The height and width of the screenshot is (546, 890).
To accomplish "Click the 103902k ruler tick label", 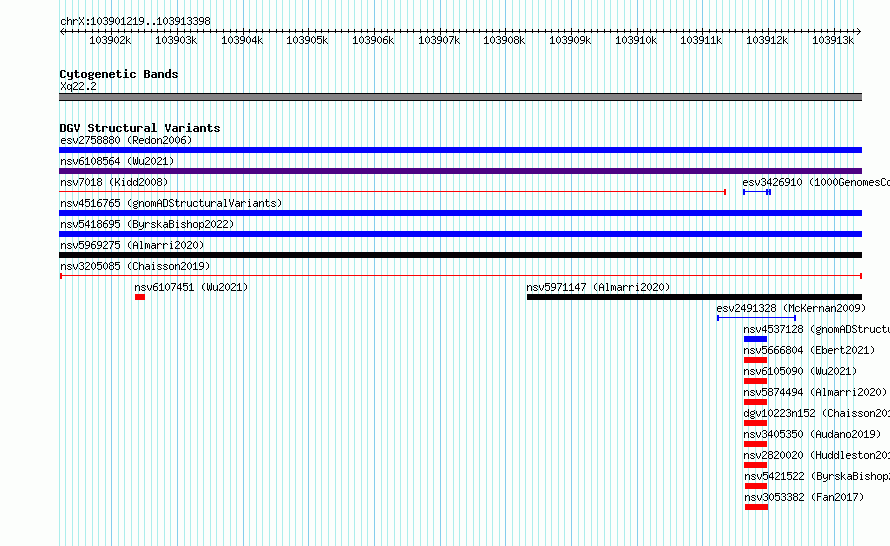I will [110, 40].
